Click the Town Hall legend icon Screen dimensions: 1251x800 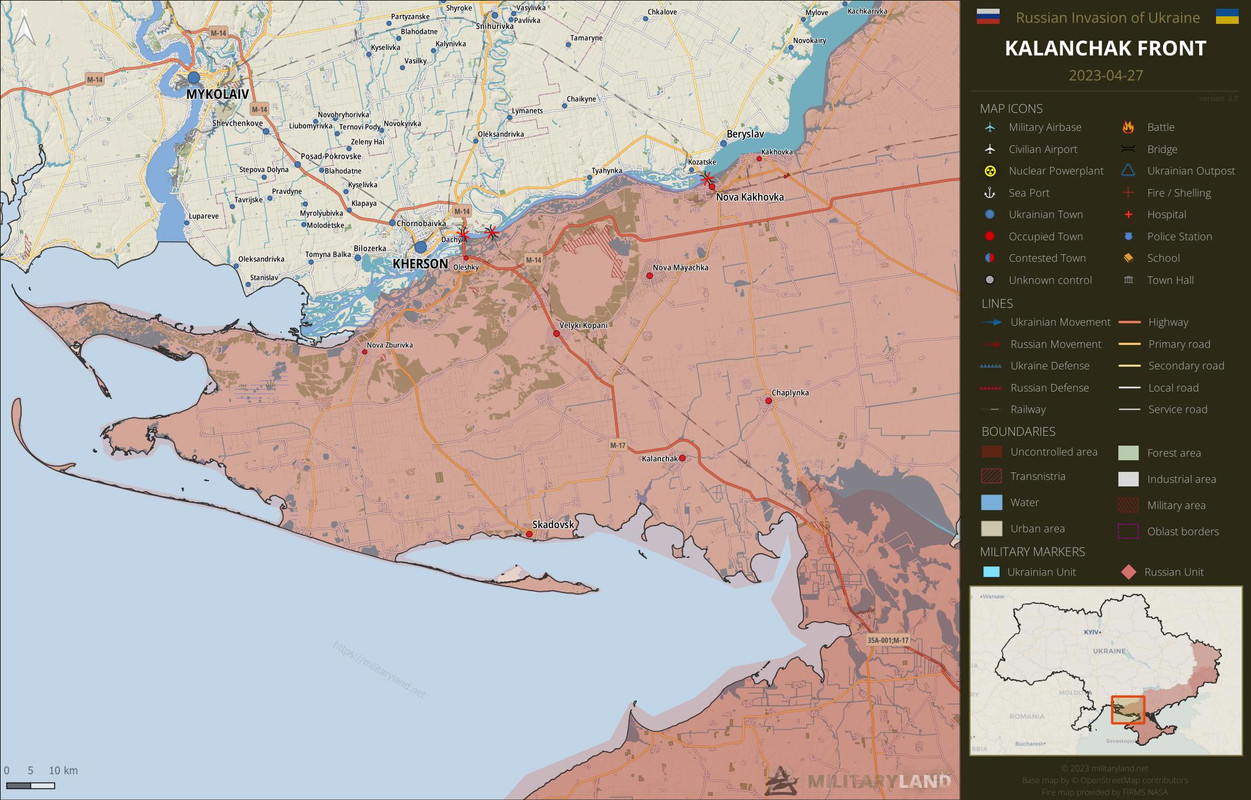pos(1128,280)
